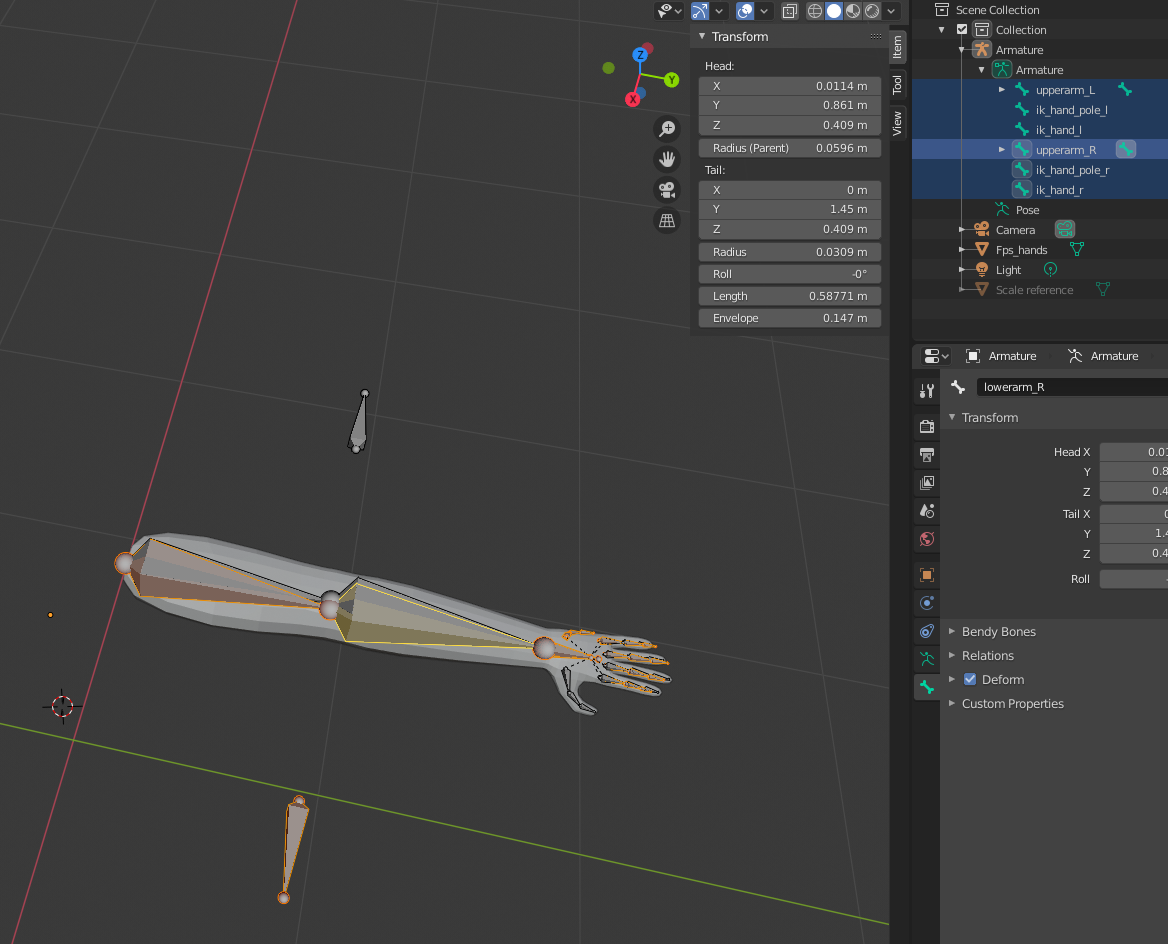The width and height of the screenshot is (1168, 944).
Task: Open the Render properties tab icon
Action: click(x=927, y=426)
